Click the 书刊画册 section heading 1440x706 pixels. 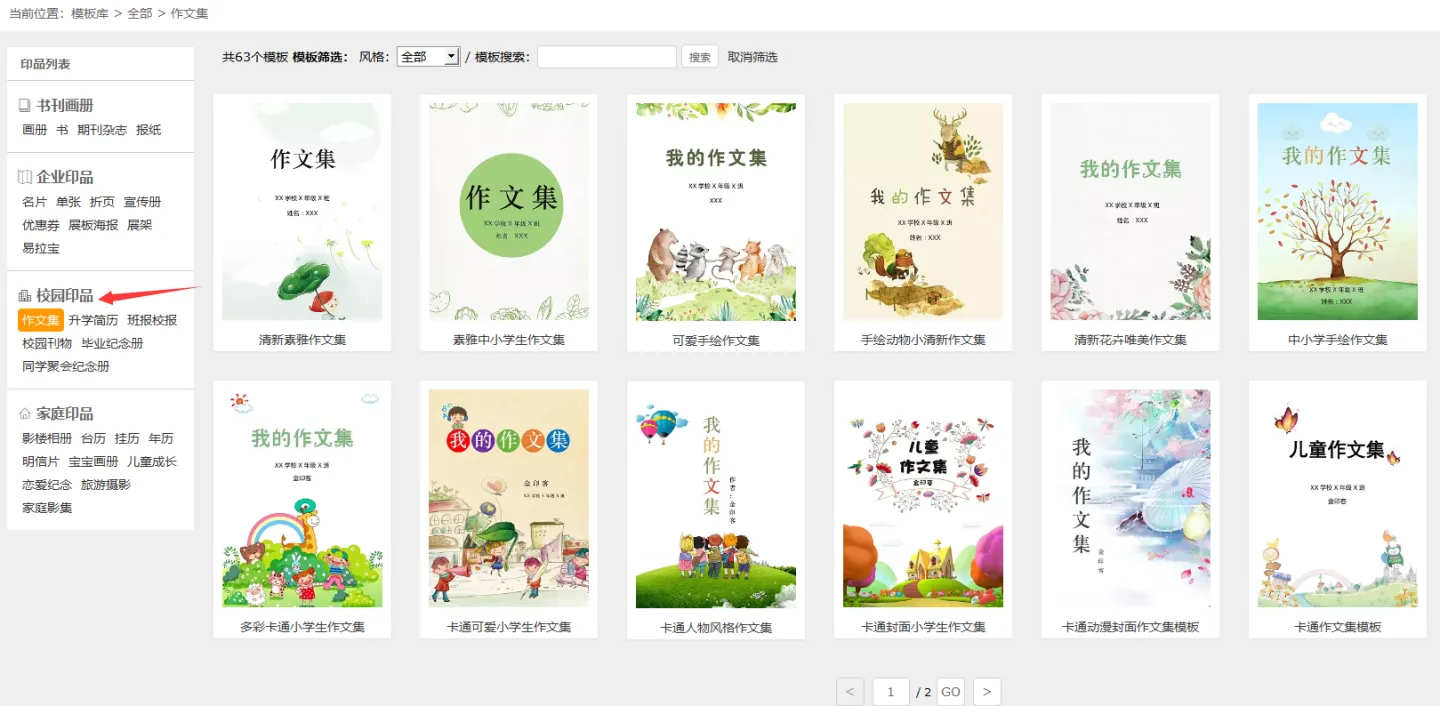click(x=65, y=105)
